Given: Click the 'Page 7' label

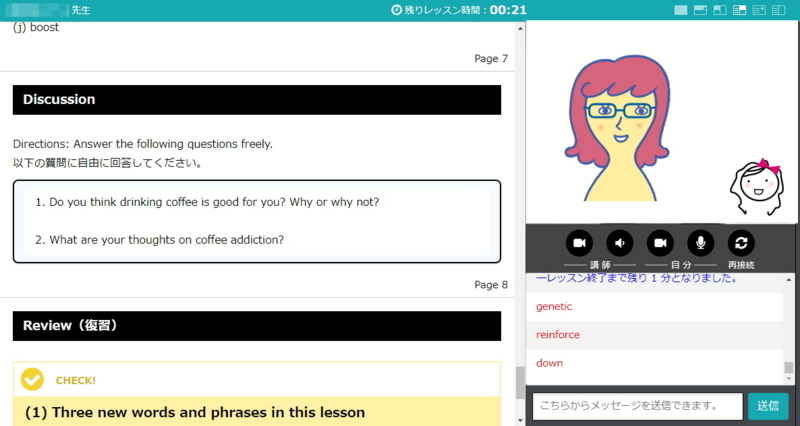Looking at the screenshot, I should coord(491,59).
